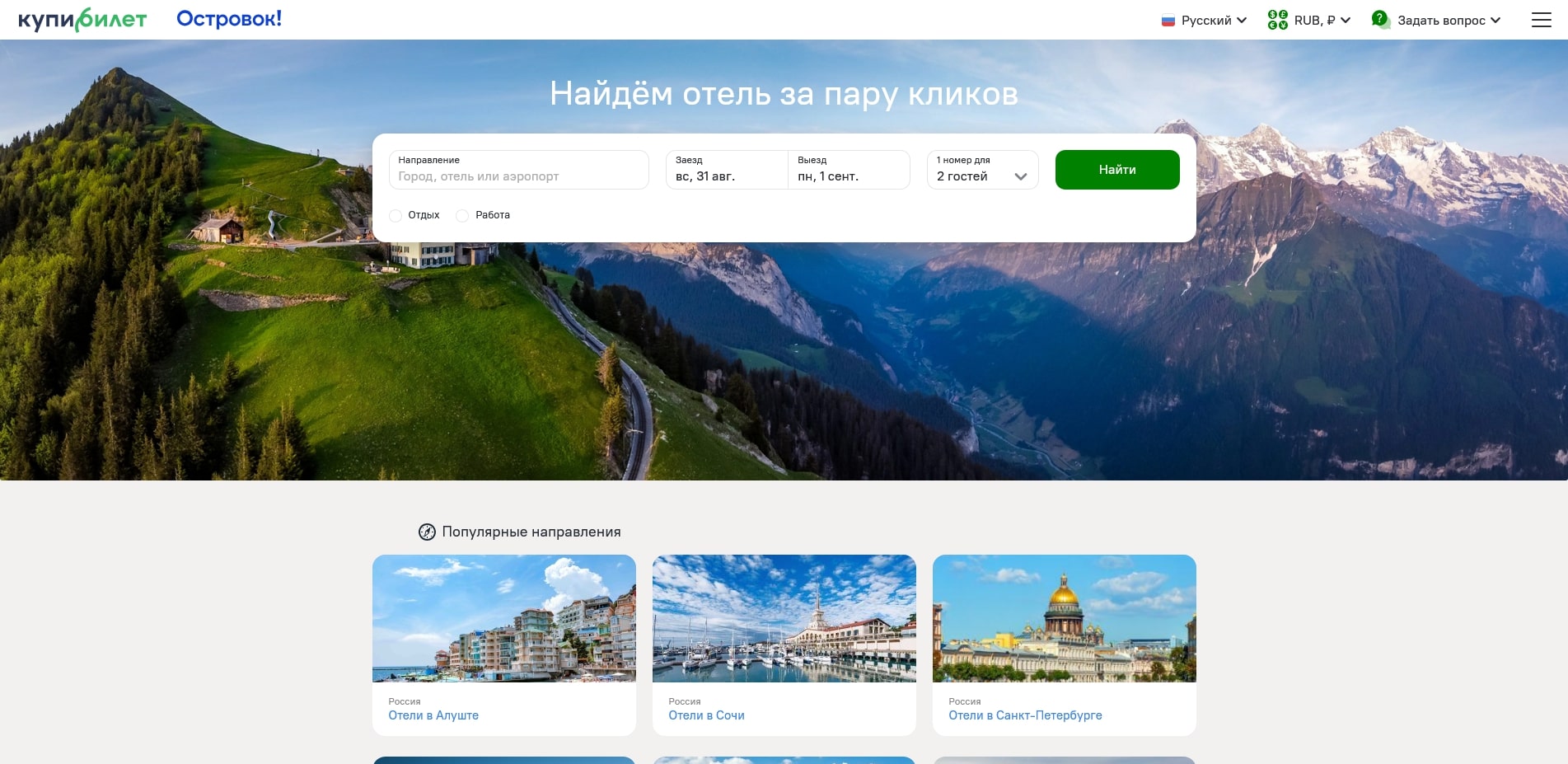The width and height of the screenshot is (1568, 764).
Task: Open the RUB currency dropdown
Action: 1309,20
